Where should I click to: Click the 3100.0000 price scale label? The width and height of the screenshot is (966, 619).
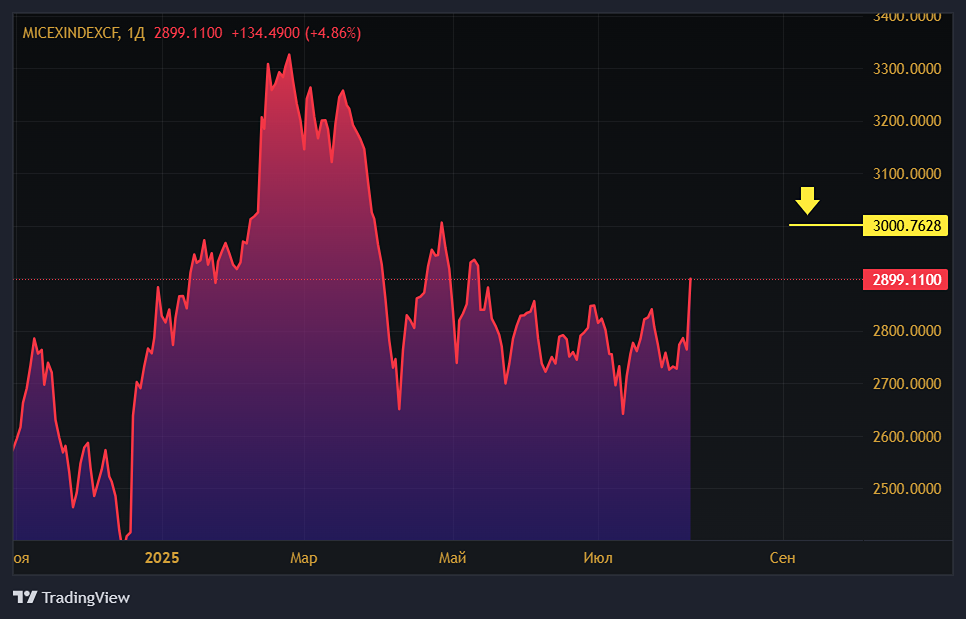pos(907,174)
